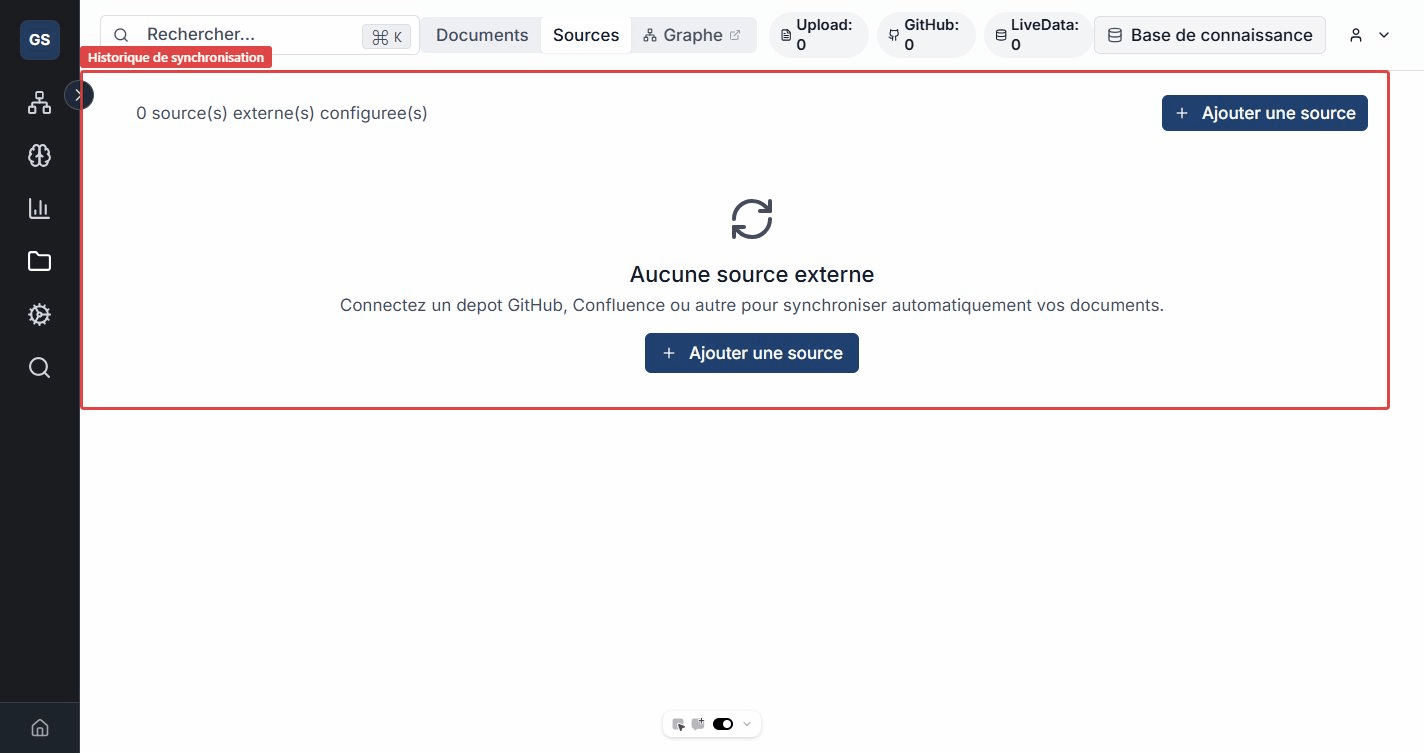Screen dimensions: 1424x753
Task: Open the Graphe tab
Action: [x=693, y=35]
